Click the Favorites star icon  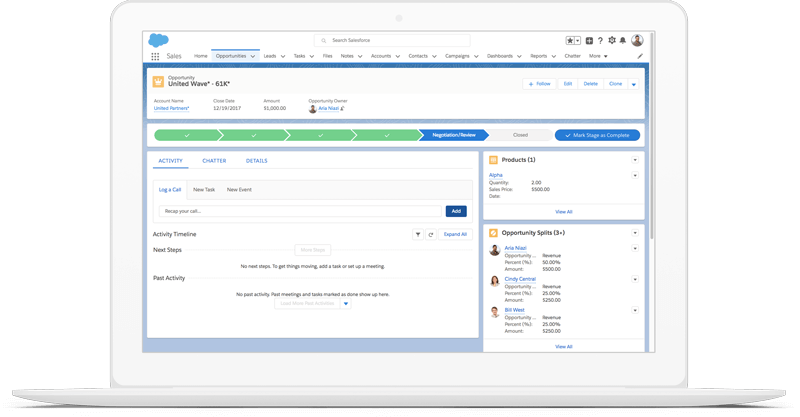pyautogui.click(x=570, y=41)
